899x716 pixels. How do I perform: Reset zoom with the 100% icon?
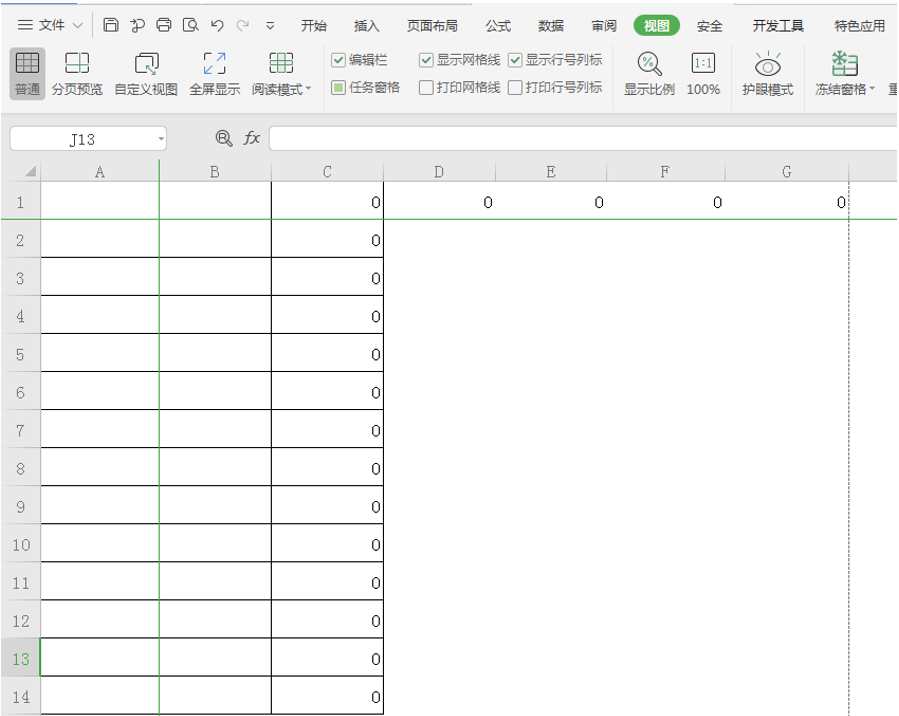[x=702, y=63]
